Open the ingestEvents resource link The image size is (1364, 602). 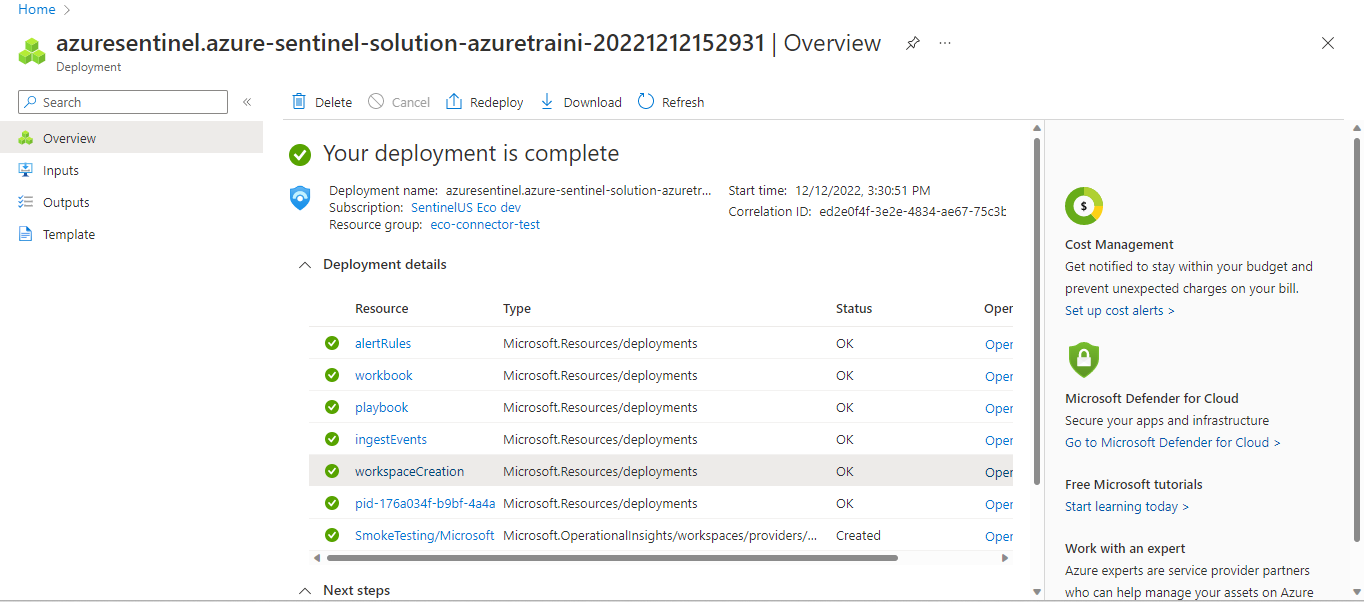pyautogui.click(x=391, y=440)
